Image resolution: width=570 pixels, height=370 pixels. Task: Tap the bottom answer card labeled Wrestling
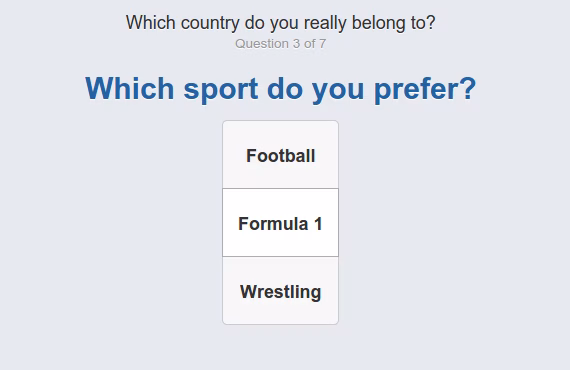pyautogui.click(x=280, y=290)
